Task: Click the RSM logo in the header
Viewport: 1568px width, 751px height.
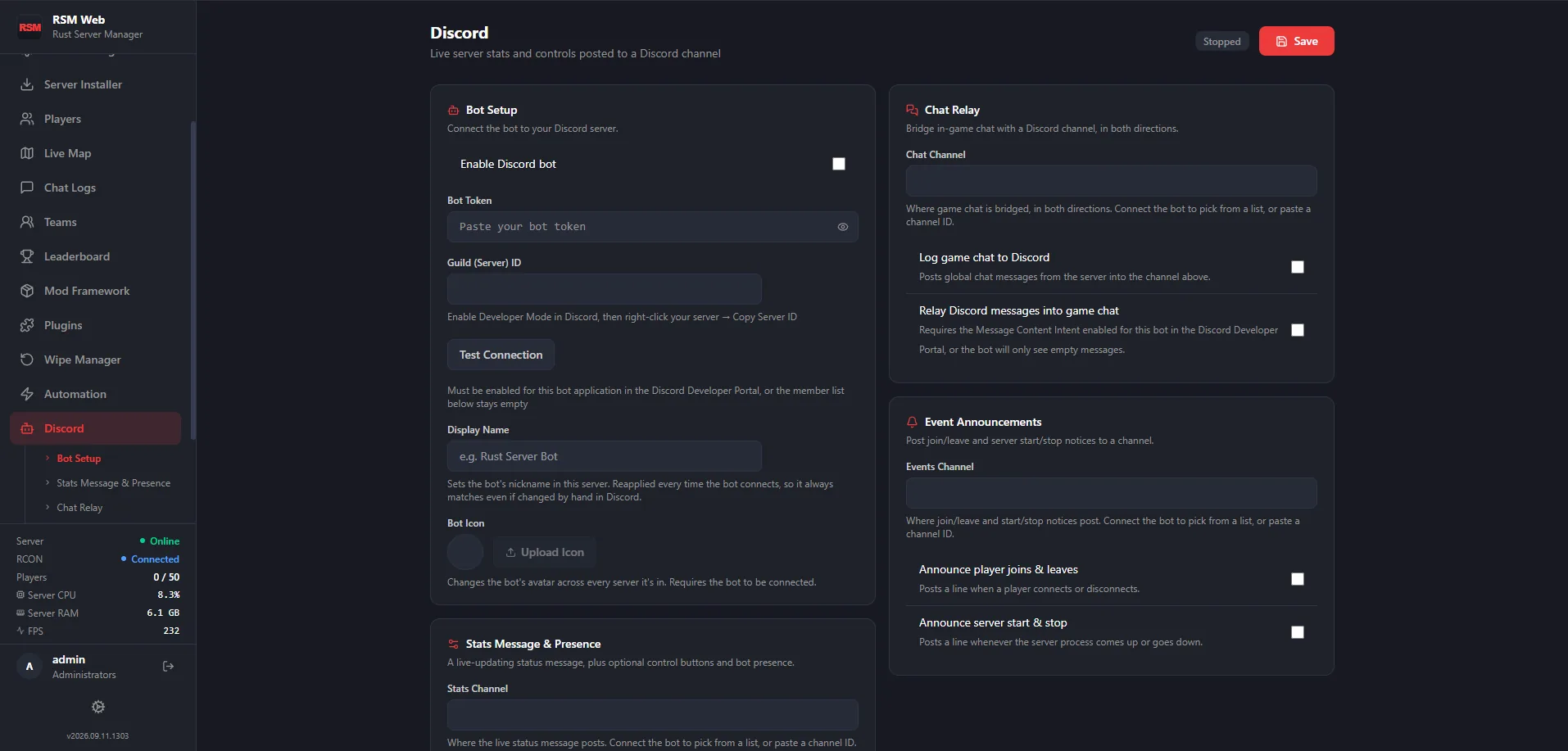Action: (x=30, y=27)
